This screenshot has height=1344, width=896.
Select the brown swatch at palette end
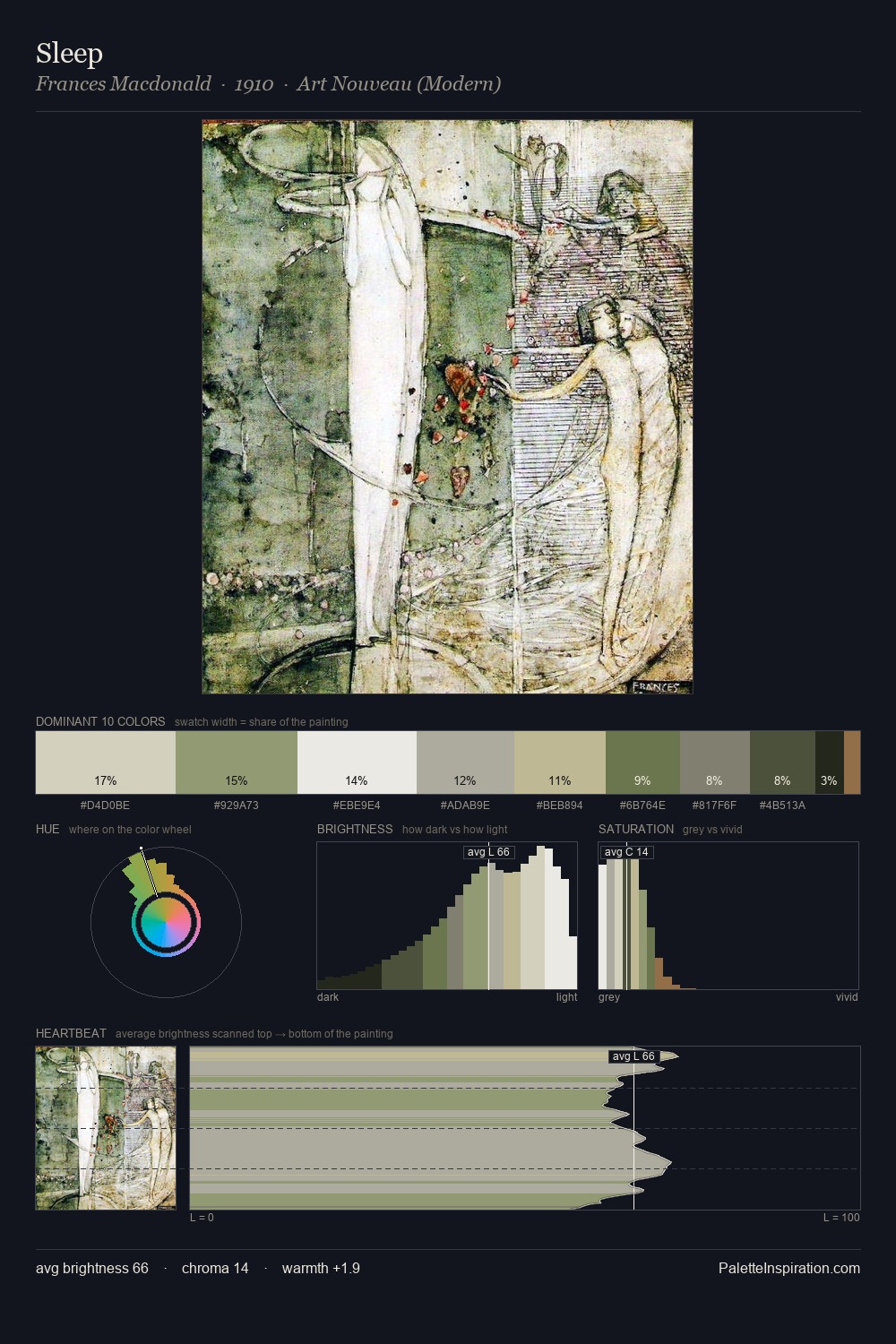pos(852,762)
